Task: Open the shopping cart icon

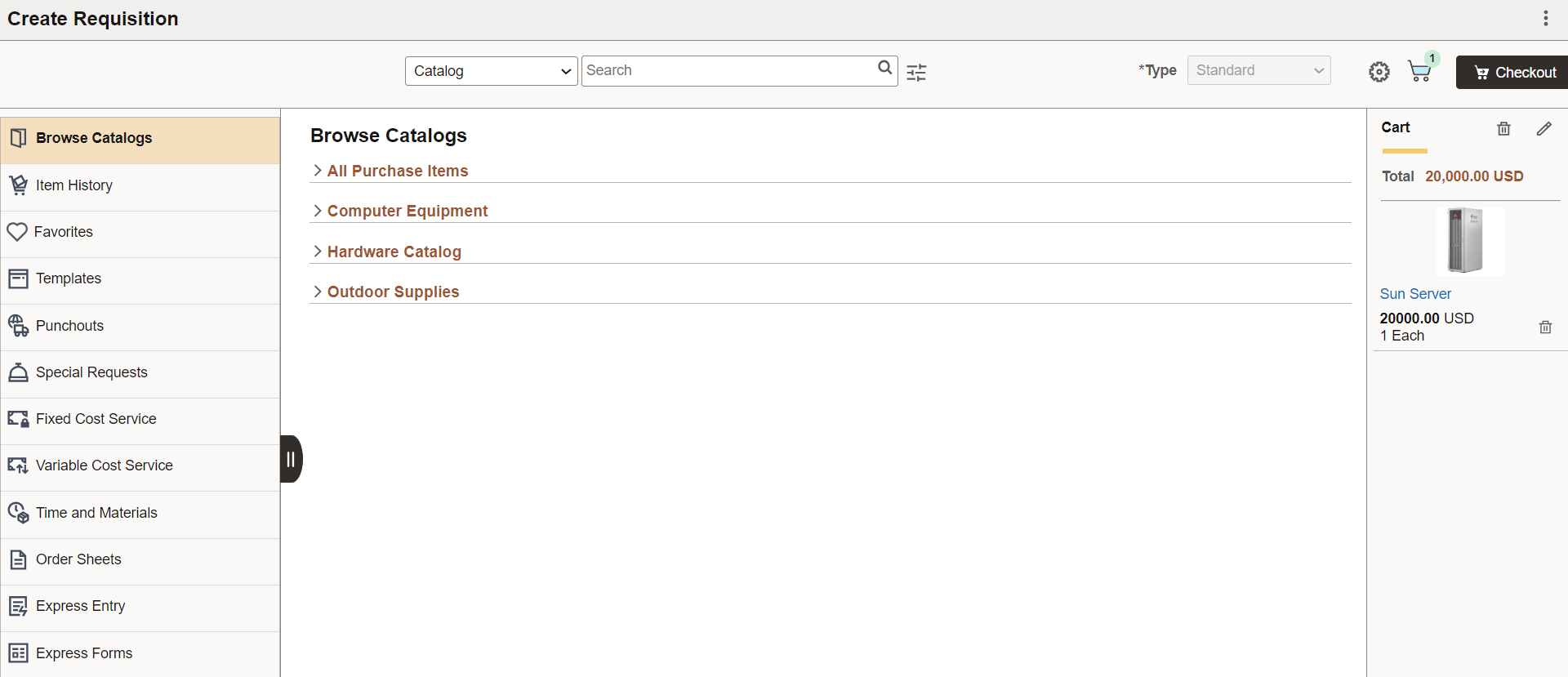Action: point(1420,71)
